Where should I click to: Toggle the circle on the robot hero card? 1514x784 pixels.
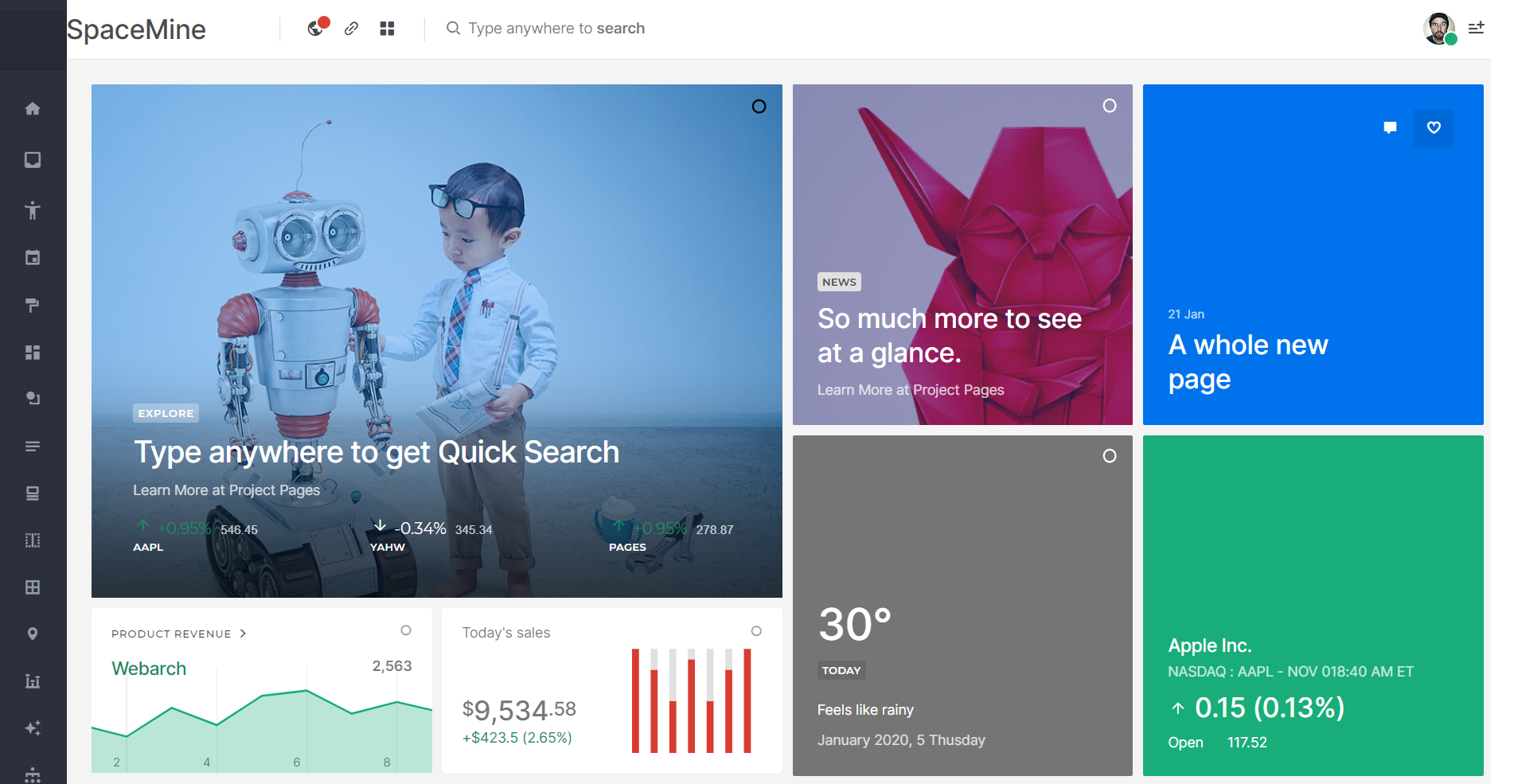[759, 107]
